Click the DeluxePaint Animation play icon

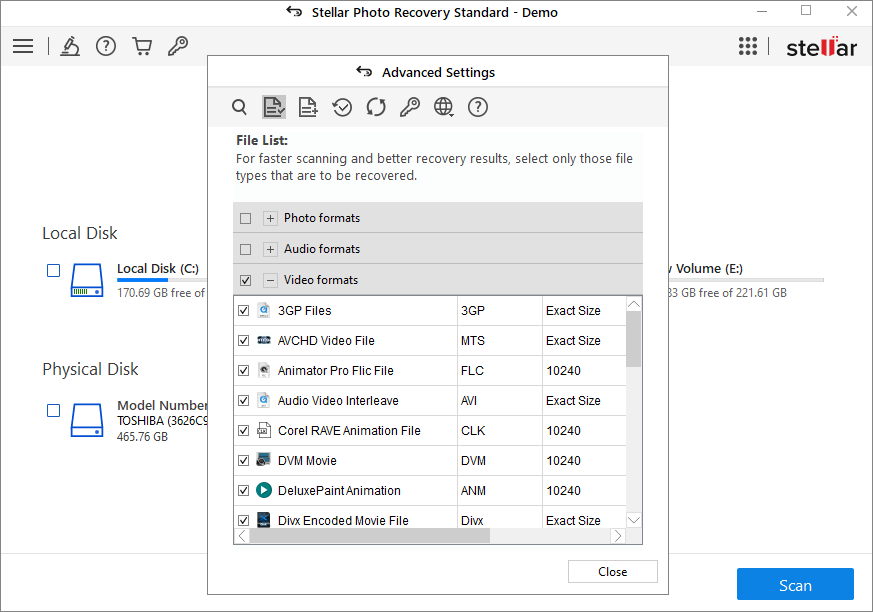click(x=264, y=490)
